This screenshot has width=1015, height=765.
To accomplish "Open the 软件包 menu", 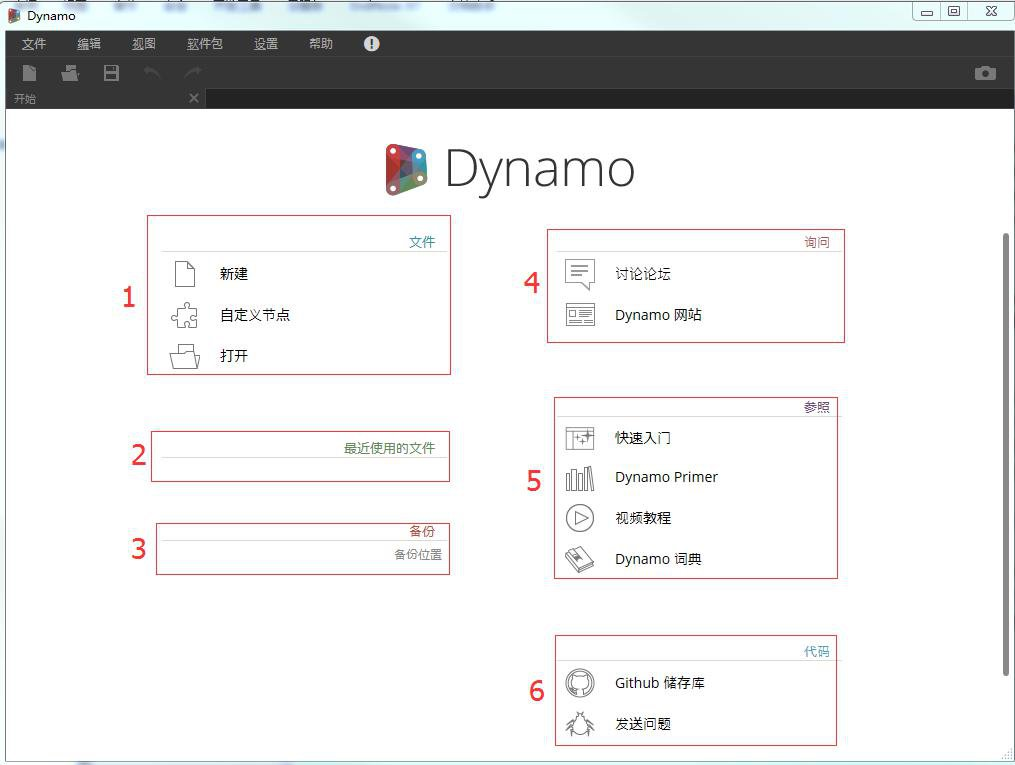I will point(205,43).
